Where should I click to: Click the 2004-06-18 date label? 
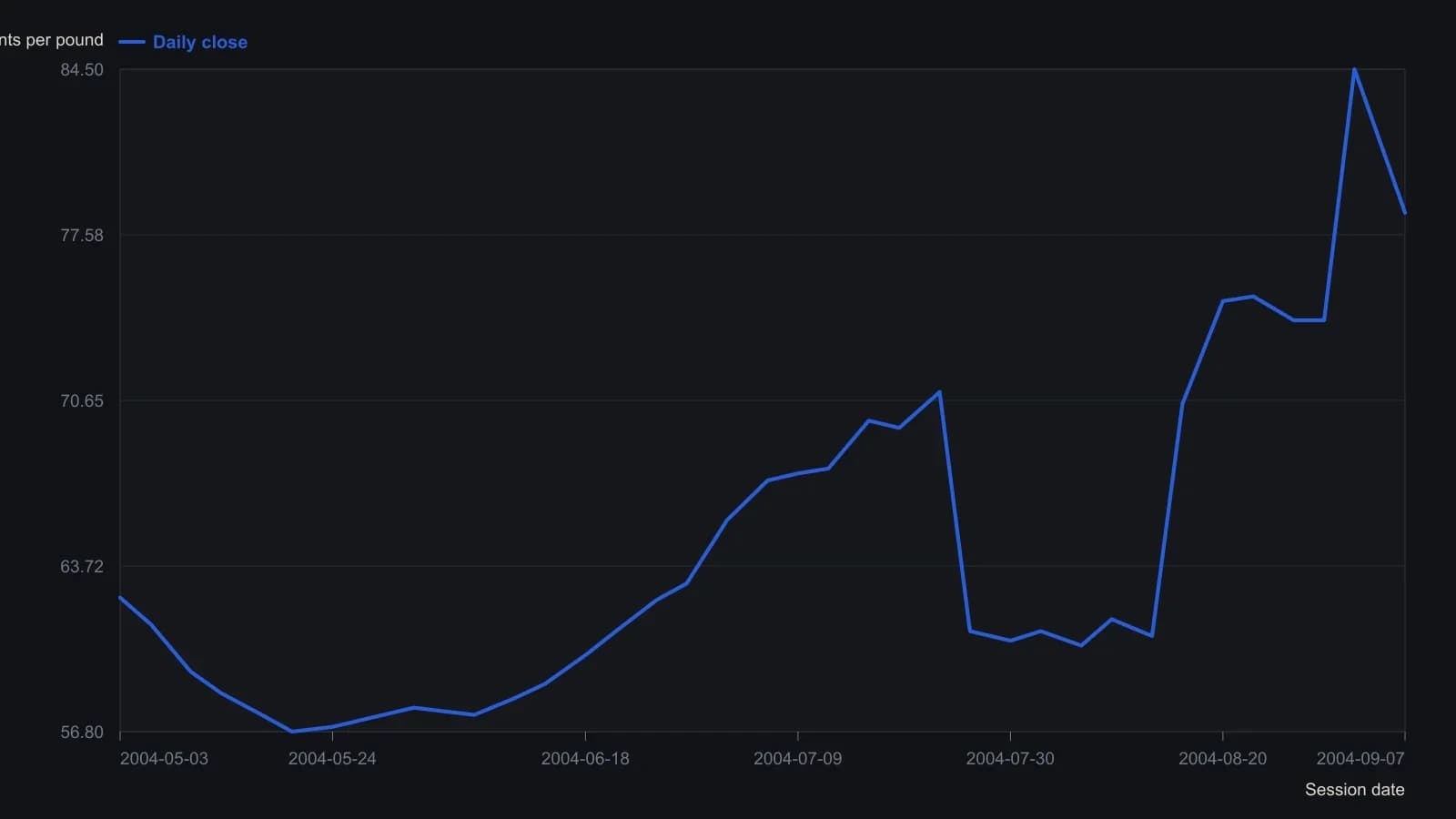coord(585,759)
